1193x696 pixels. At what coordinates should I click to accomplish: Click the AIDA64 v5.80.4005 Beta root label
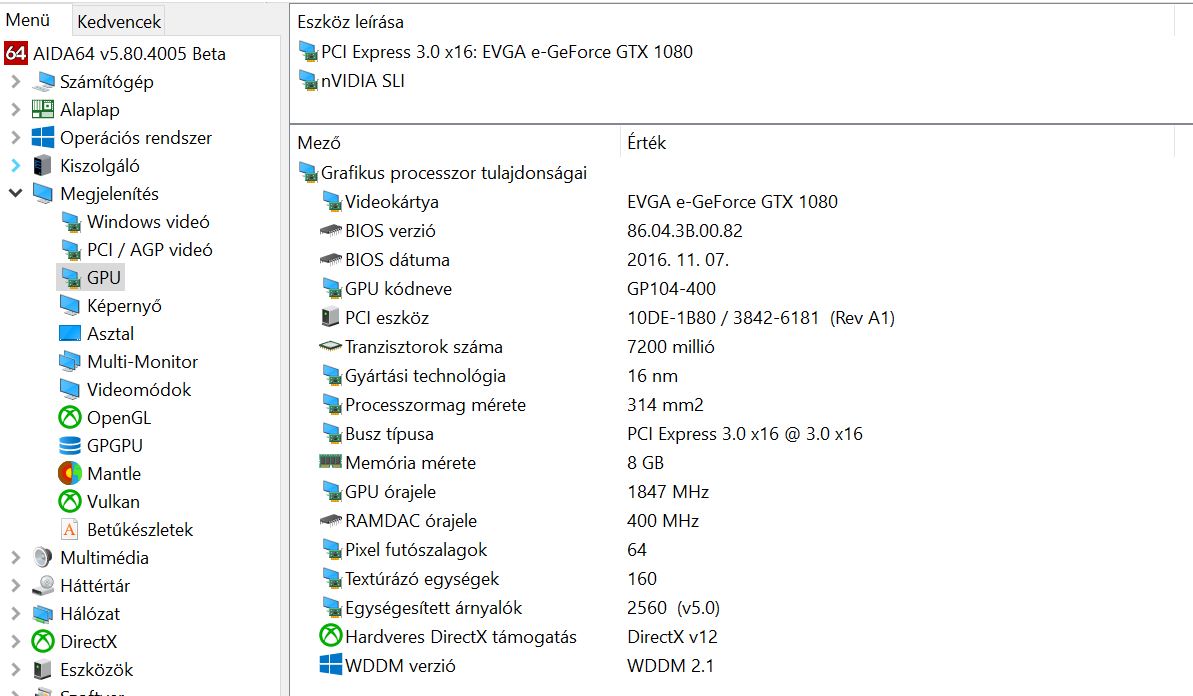[x=129, y=54]
